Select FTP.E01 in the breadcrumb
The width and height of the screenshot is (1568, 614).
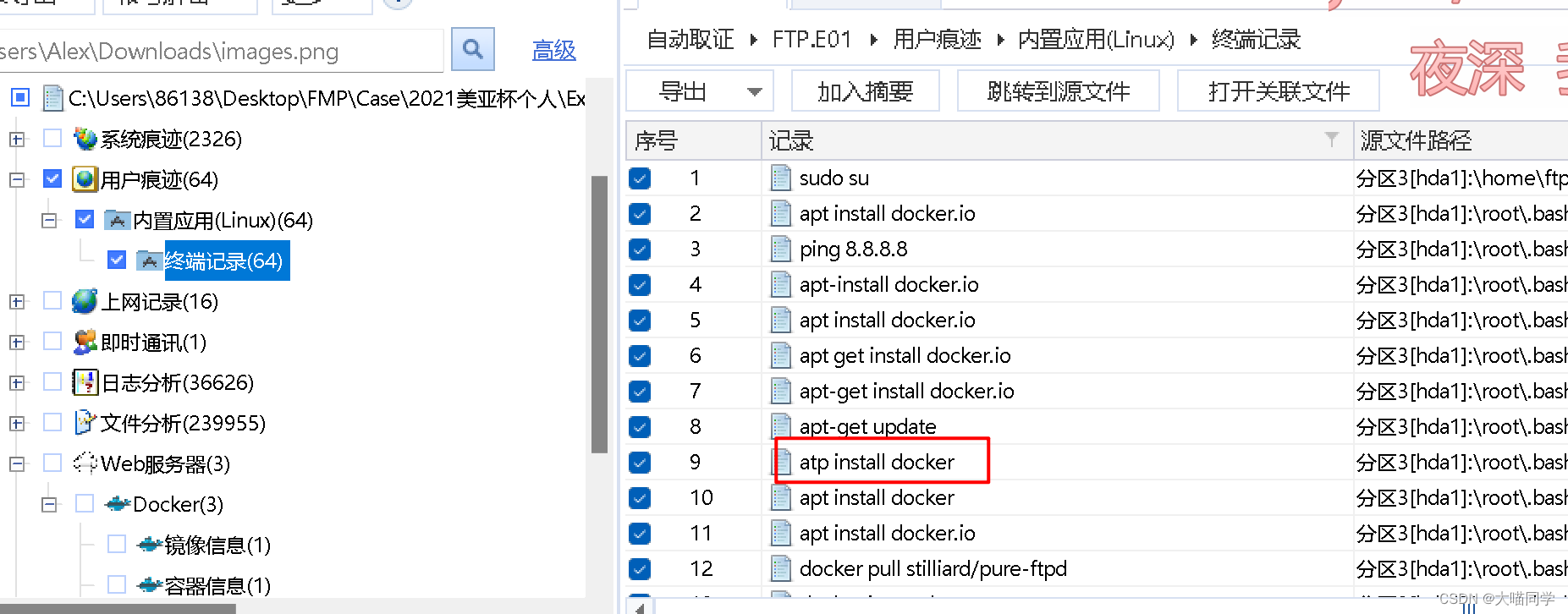coord(811,39)
